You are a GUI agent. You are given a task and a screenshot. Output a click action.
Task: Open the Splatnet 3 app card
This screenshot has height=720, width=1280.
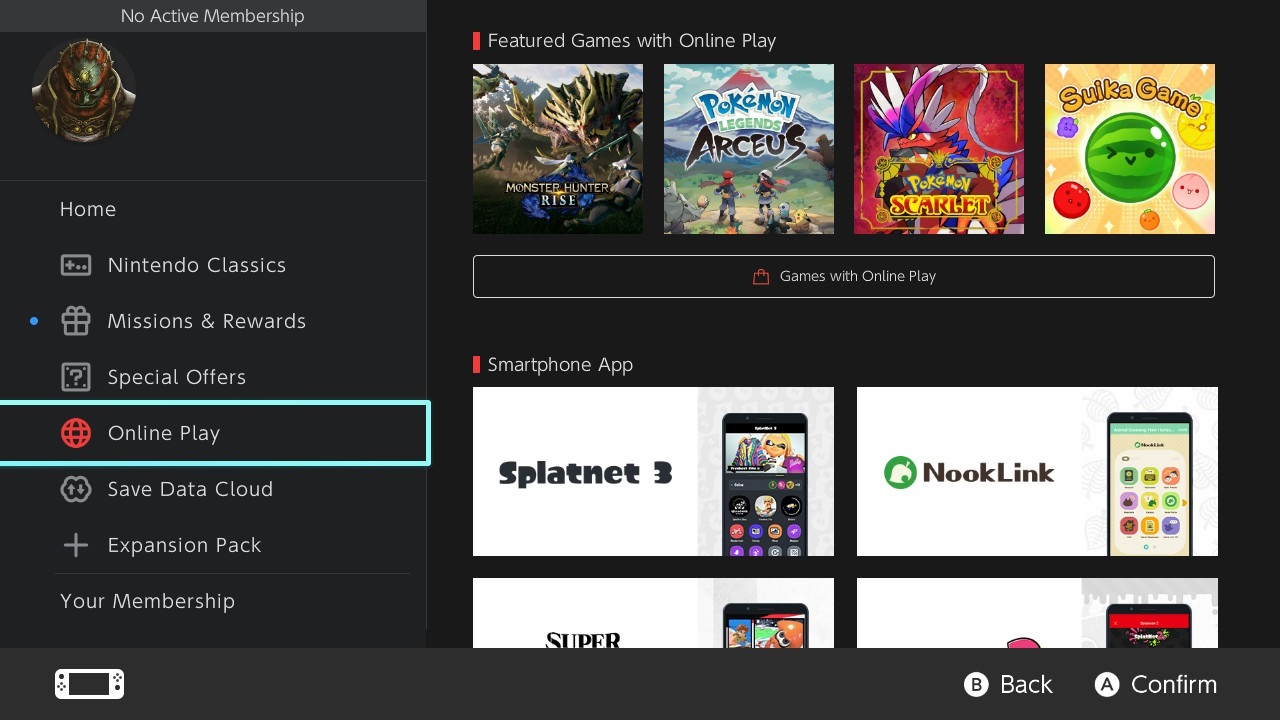(x=653, y=471)
